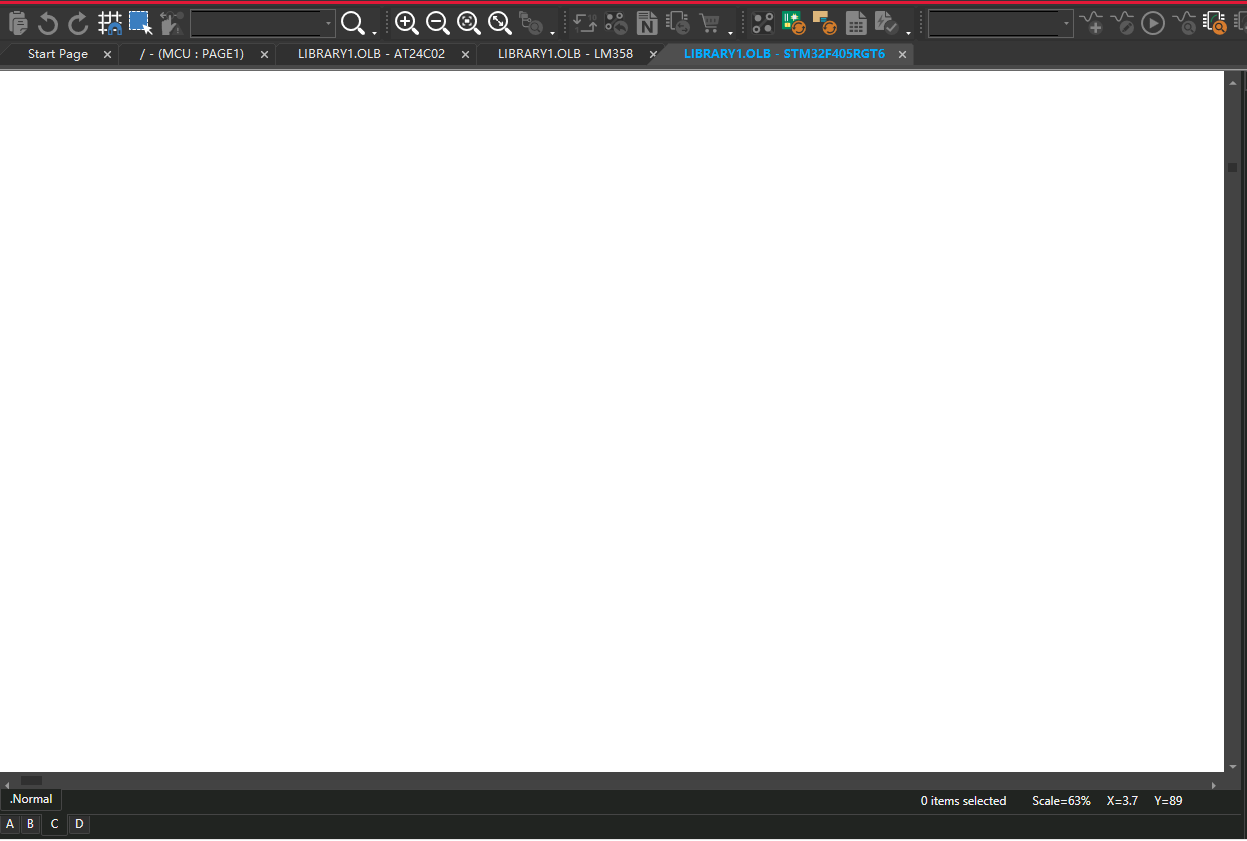This screenshot has height=841, width=1247.
Task: Undo the last action
Action: (x=47, y=23)
